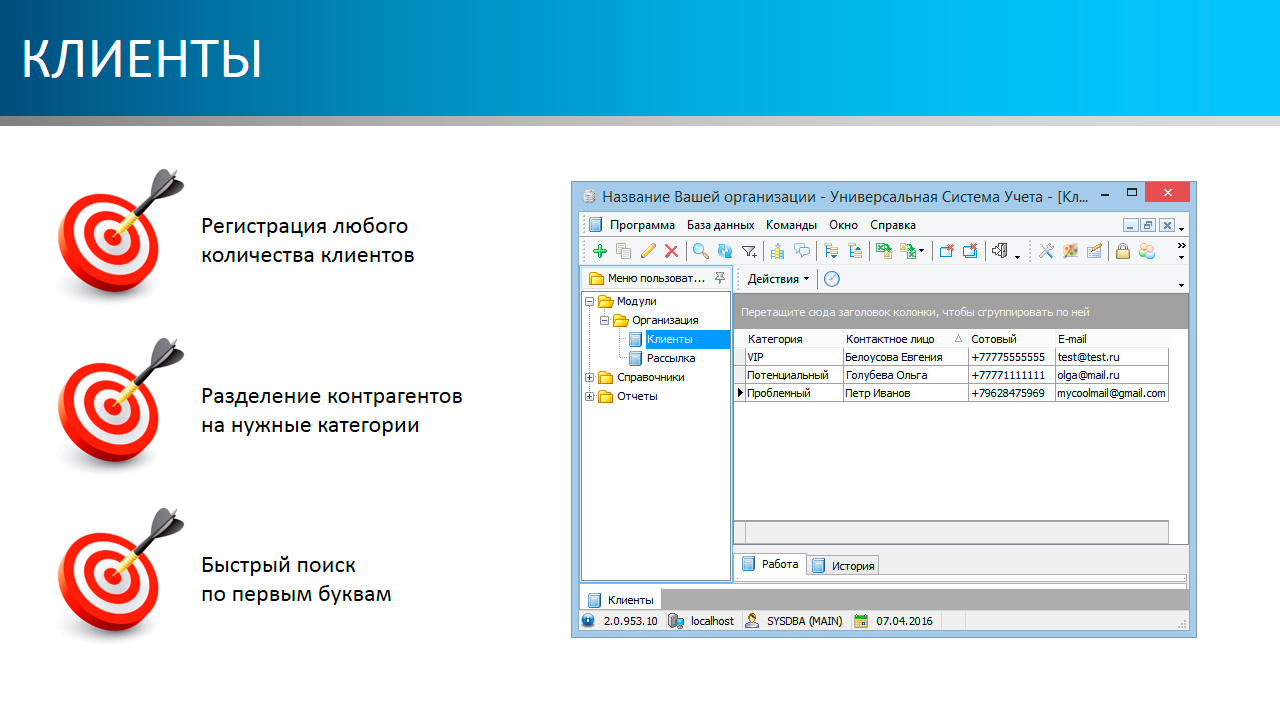This screenshot has height=720, width=1280.
Task: Open the dropdown arrow next to the import icon
Action: [x=921, y=252]
